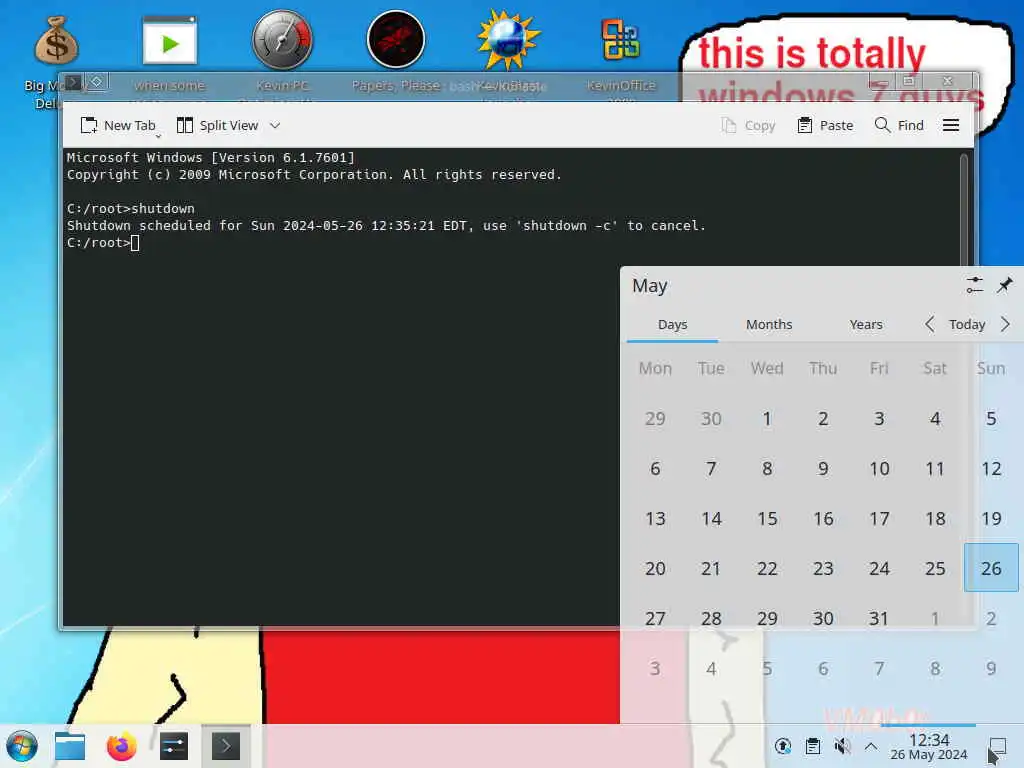Expand the Split View dropdown arrow
The width and height of the screenshot is (1024, 768).
pyautogui.click(x=275, y=125)
